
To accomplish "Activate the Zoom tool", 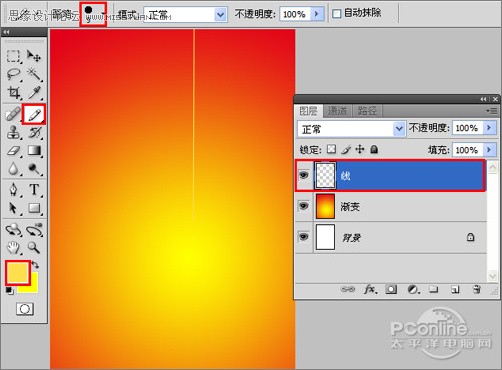I will tap(34, 248).
